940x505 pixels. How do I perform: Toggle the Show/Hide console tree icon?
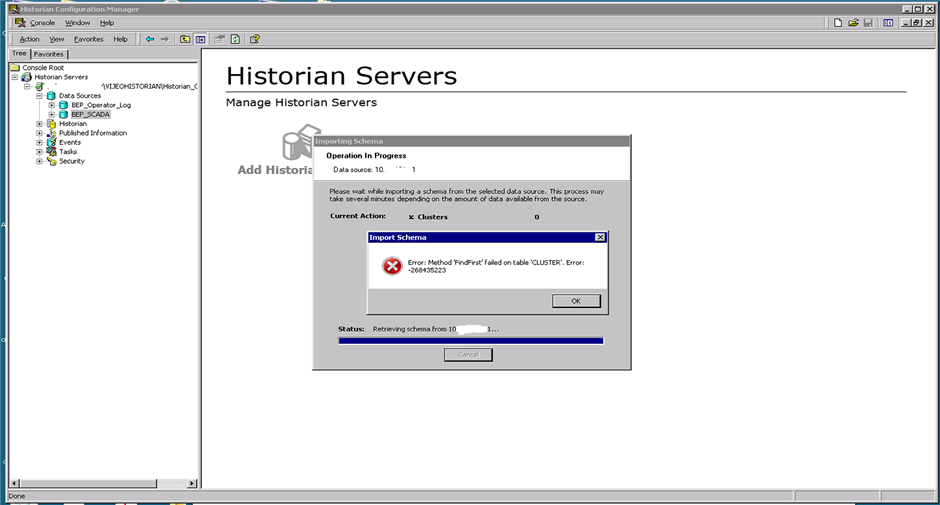point(200,39)
